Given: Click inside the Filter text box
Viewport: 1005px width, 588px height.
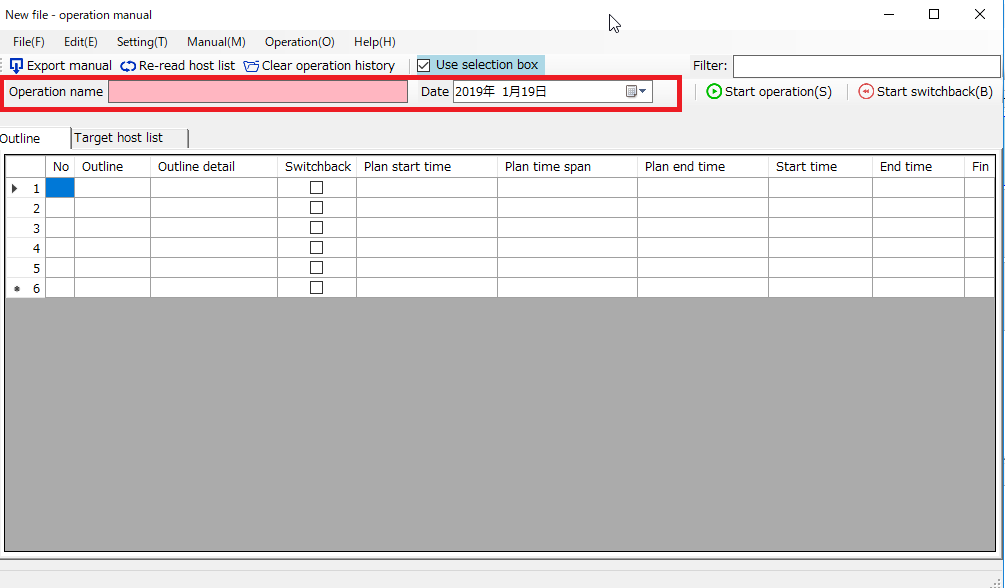Looking at the screenshot, I should (866, 66).
